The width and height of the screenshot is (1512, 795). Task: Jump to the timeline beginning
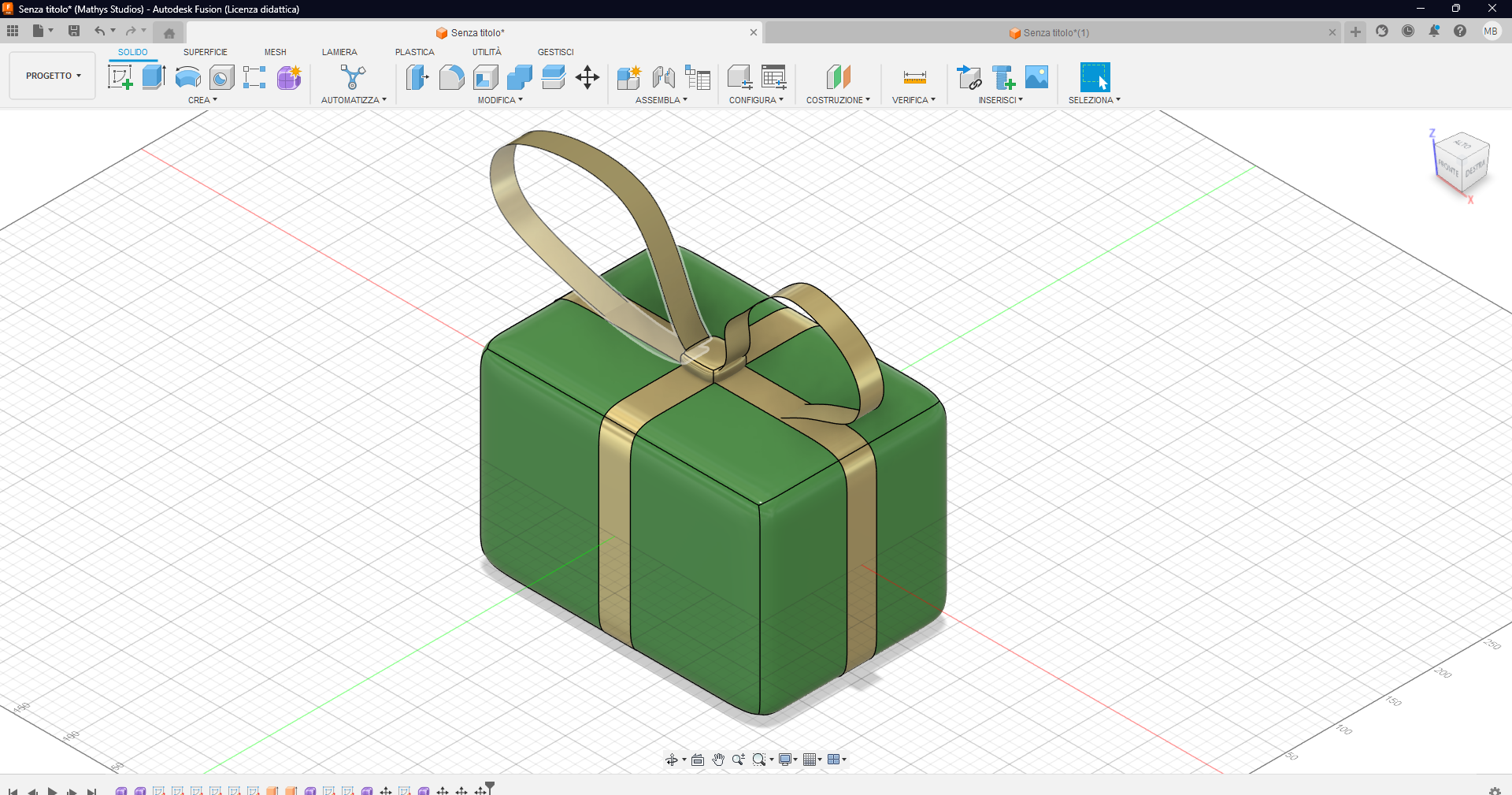[x=13, y=790]
